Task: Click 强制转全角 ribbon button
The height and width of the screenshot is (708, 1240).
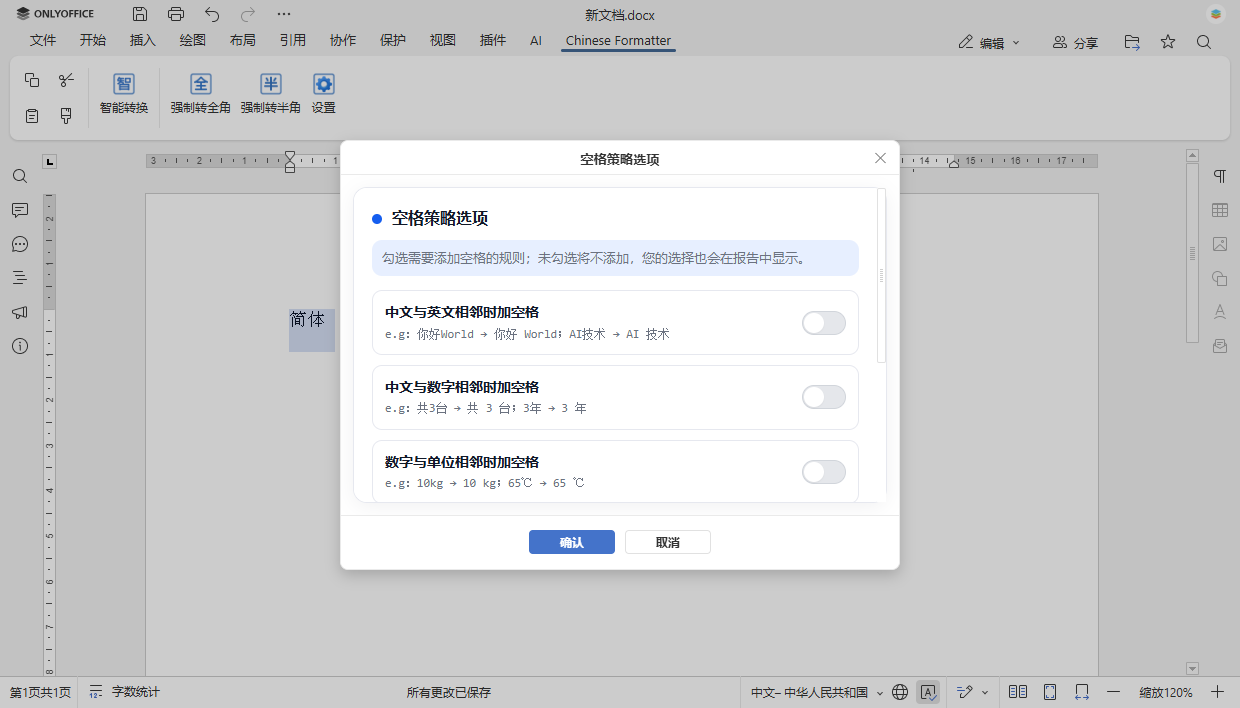Action: (201, 94)
